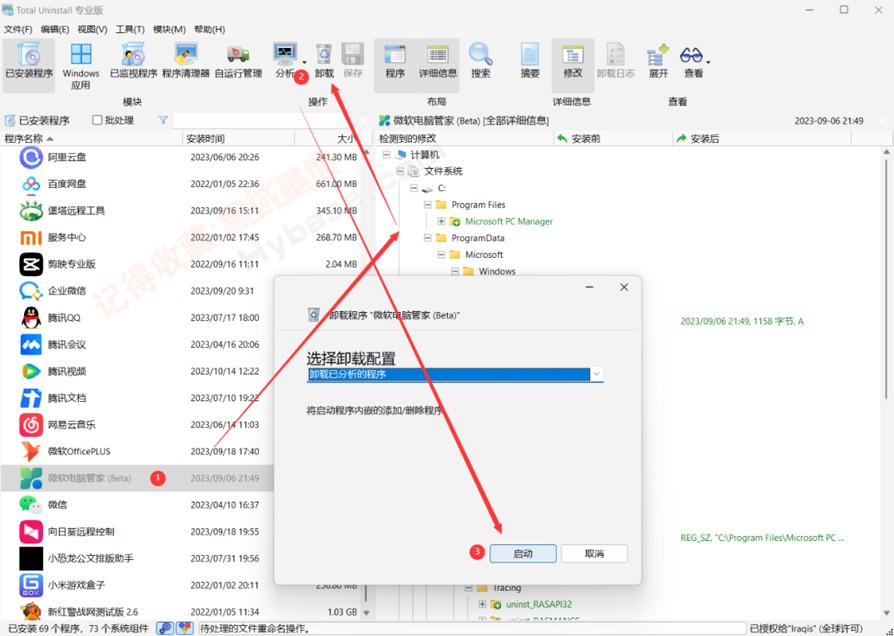Screen dimensions: 894x636
Task: Select the 腾讯文档 row
Action: (137, 398)
